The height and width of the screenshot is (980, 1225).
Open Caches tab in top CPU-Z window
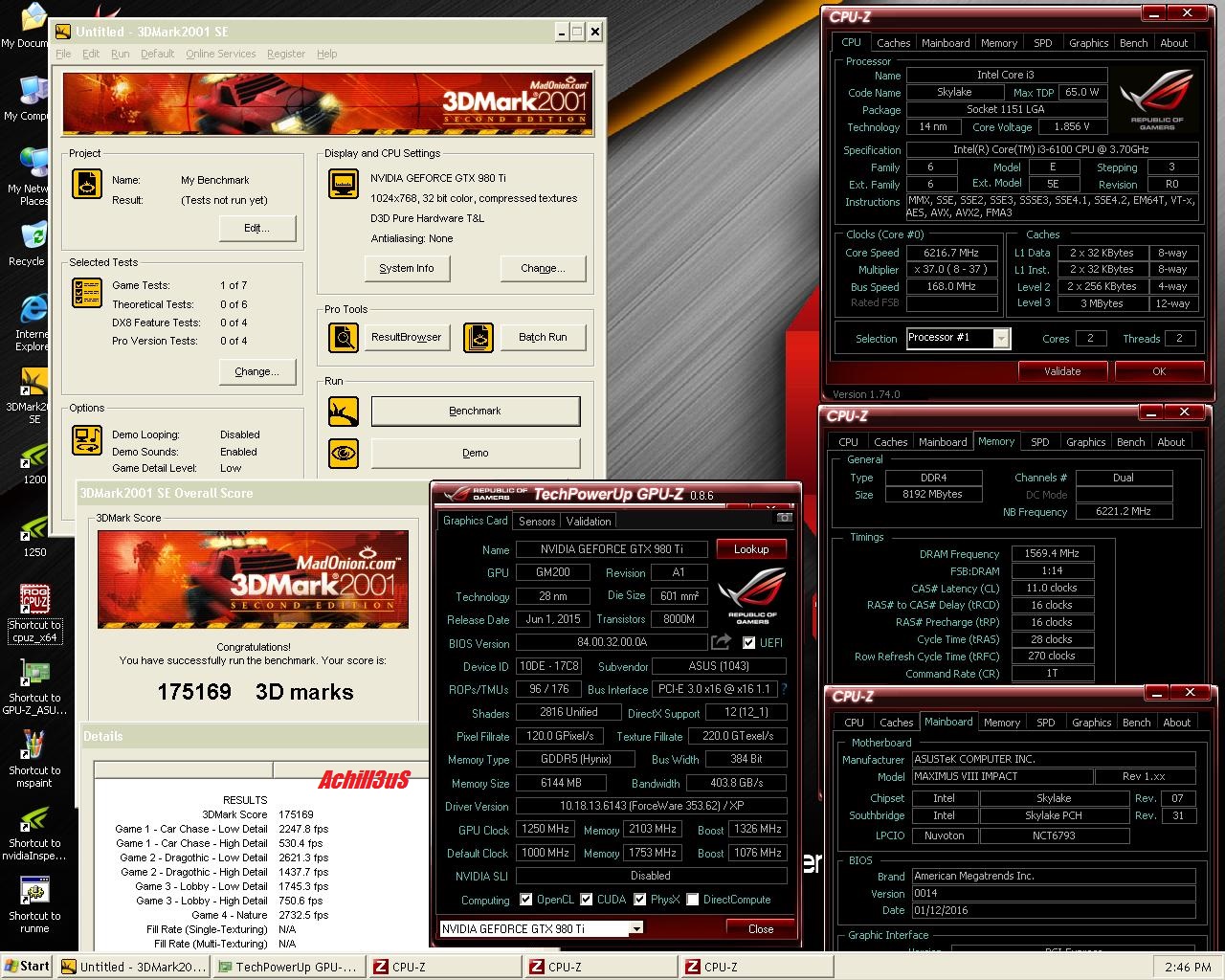894,43
